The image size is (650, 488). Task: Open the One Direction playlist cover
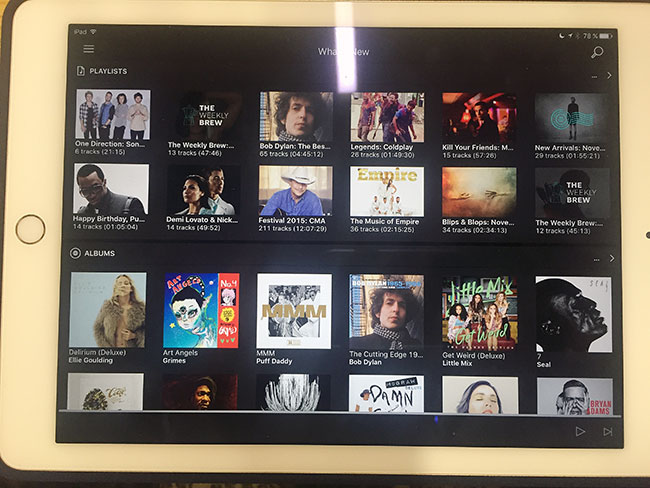click(113, 114)
